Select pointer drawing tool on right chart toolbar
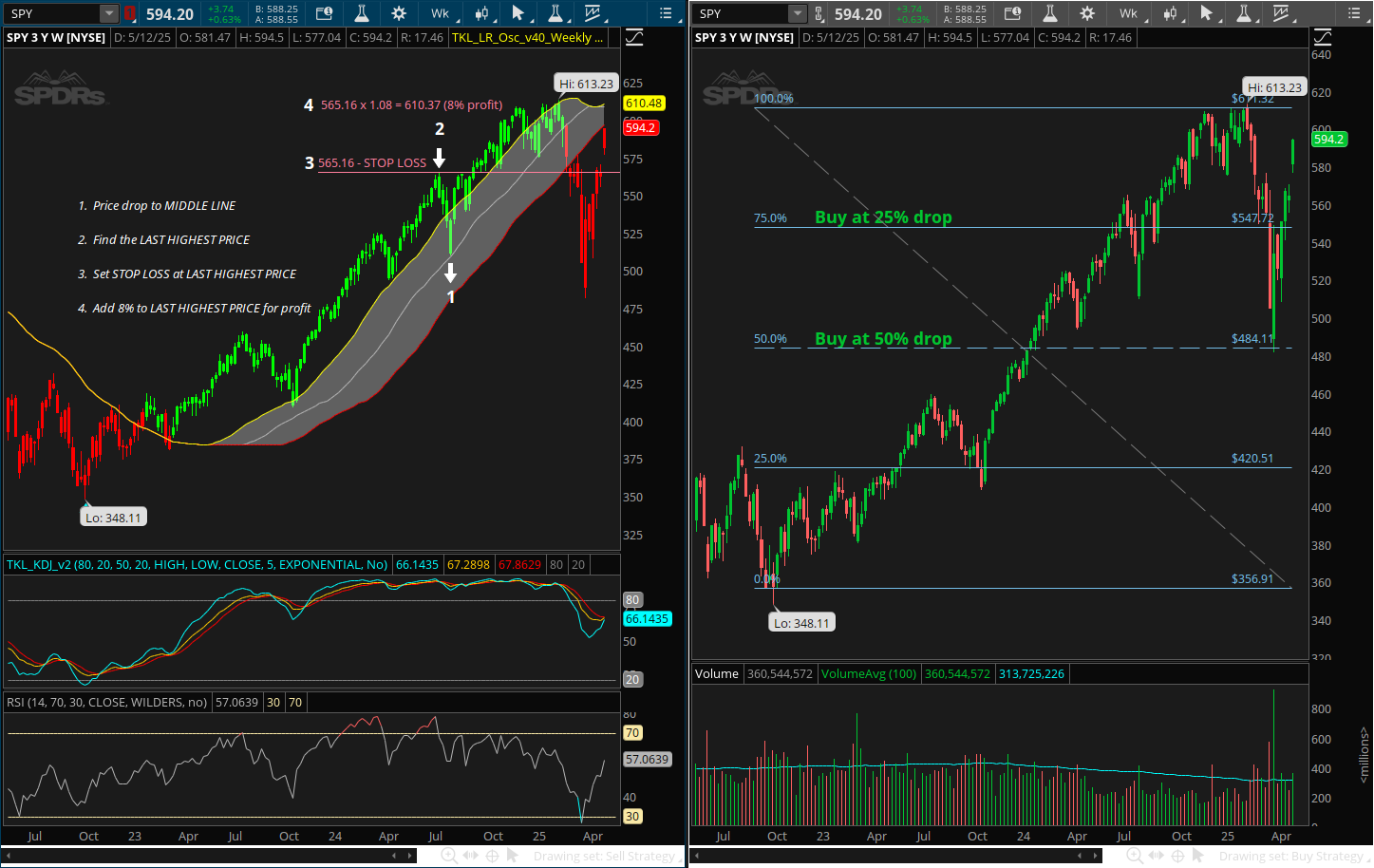The width and height of the screenshot is (1374, 868). (x=1208, y=13)
